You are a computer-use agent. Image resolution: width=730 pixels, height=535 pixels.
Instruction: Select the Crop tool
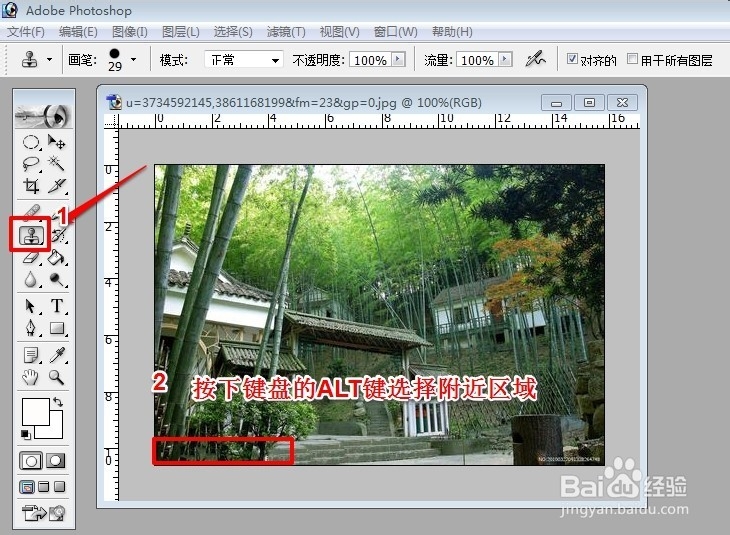[x=31, y=186]
